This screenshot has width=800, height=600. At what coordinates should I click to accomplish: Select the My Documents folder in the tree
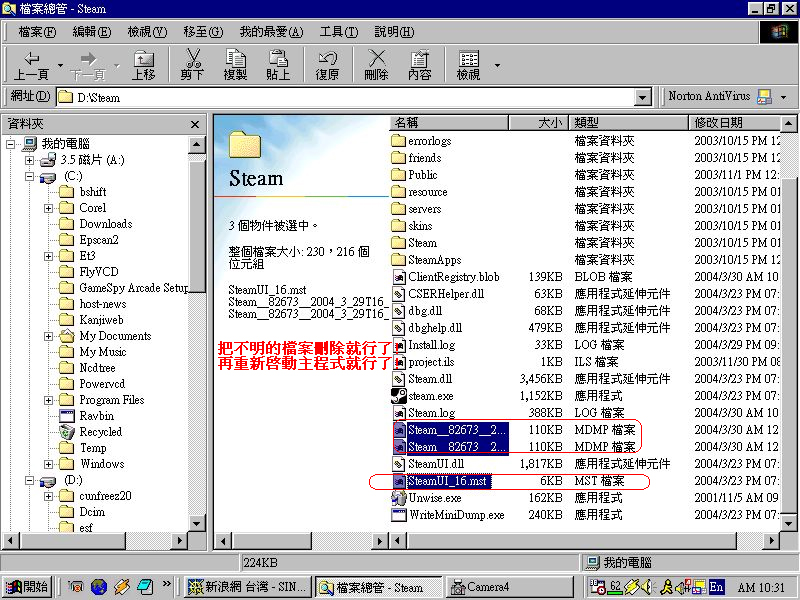[x=115, y=336]
